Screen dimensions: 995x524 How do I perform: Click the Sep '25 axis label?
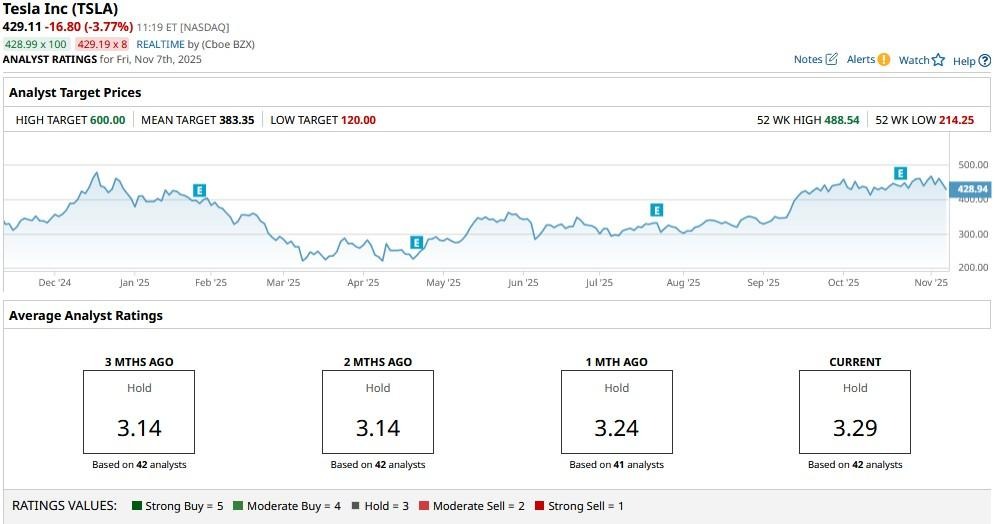pos(763,283)
